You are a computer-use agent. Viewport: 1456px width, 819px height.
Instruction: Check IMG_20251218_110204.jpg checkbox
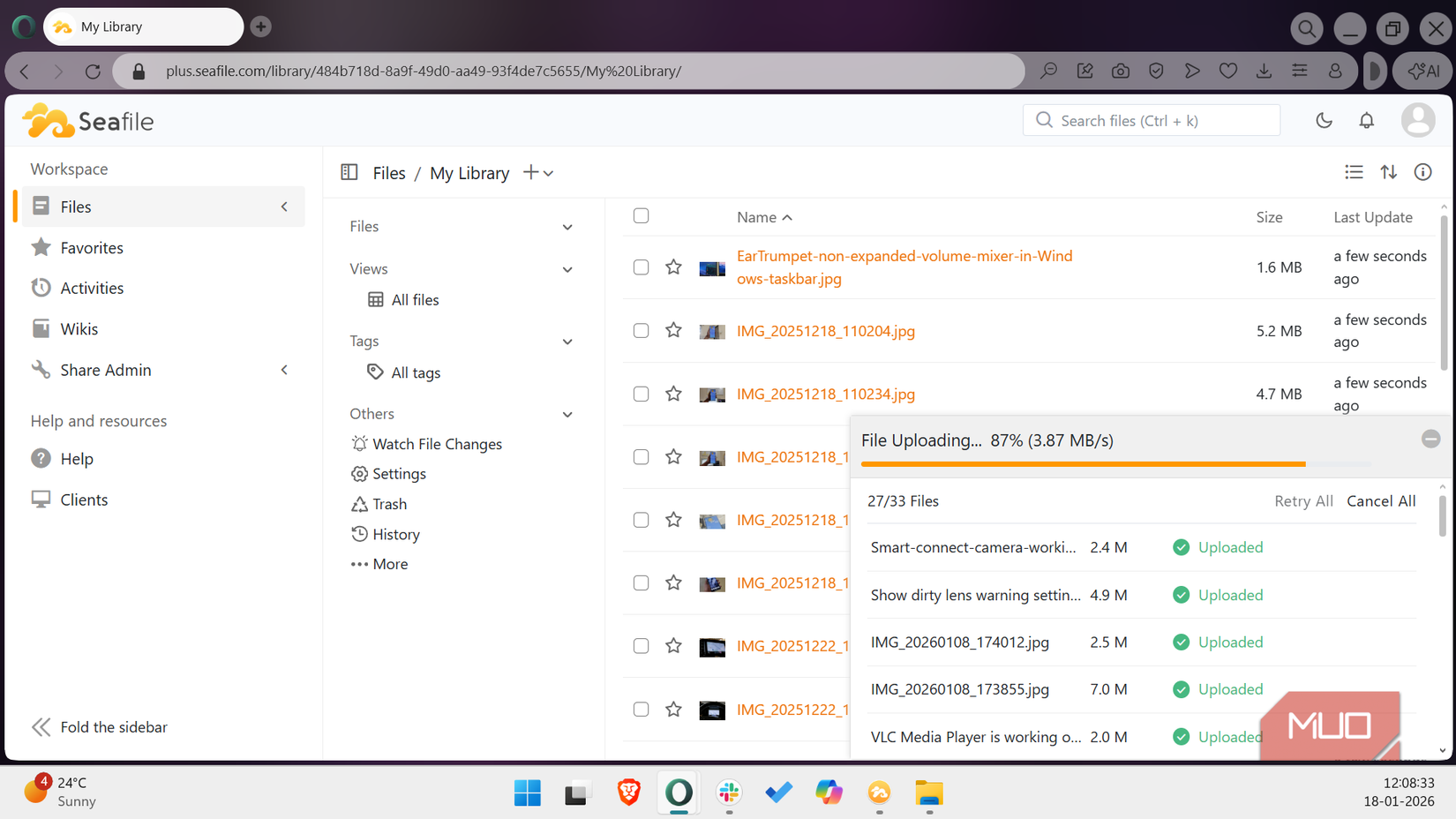(x=642, y=330)
